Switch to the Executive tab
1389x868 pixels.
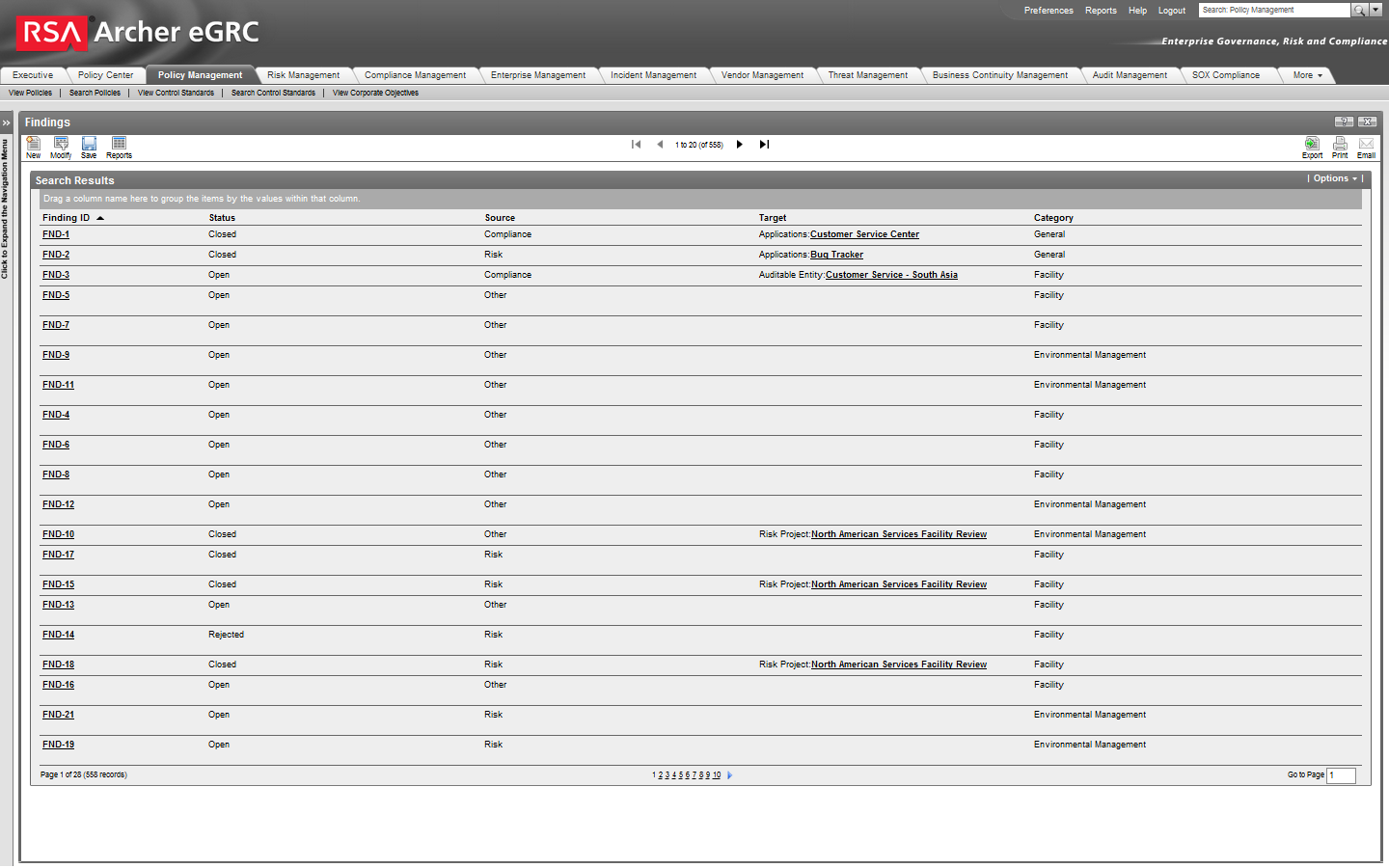pyautogui.click(x=33, y=75)
